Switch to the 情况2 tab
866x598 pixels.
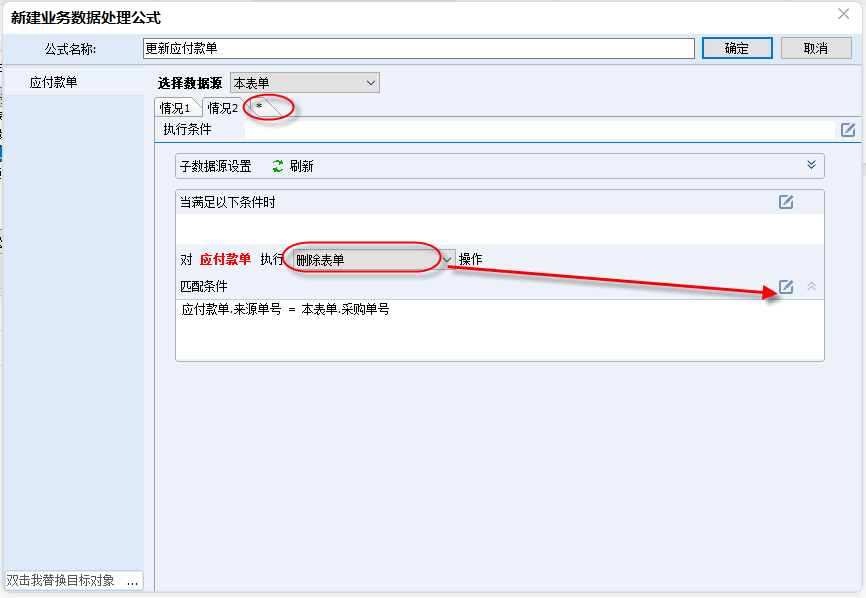pyautogui.click(x=223, y=108)
